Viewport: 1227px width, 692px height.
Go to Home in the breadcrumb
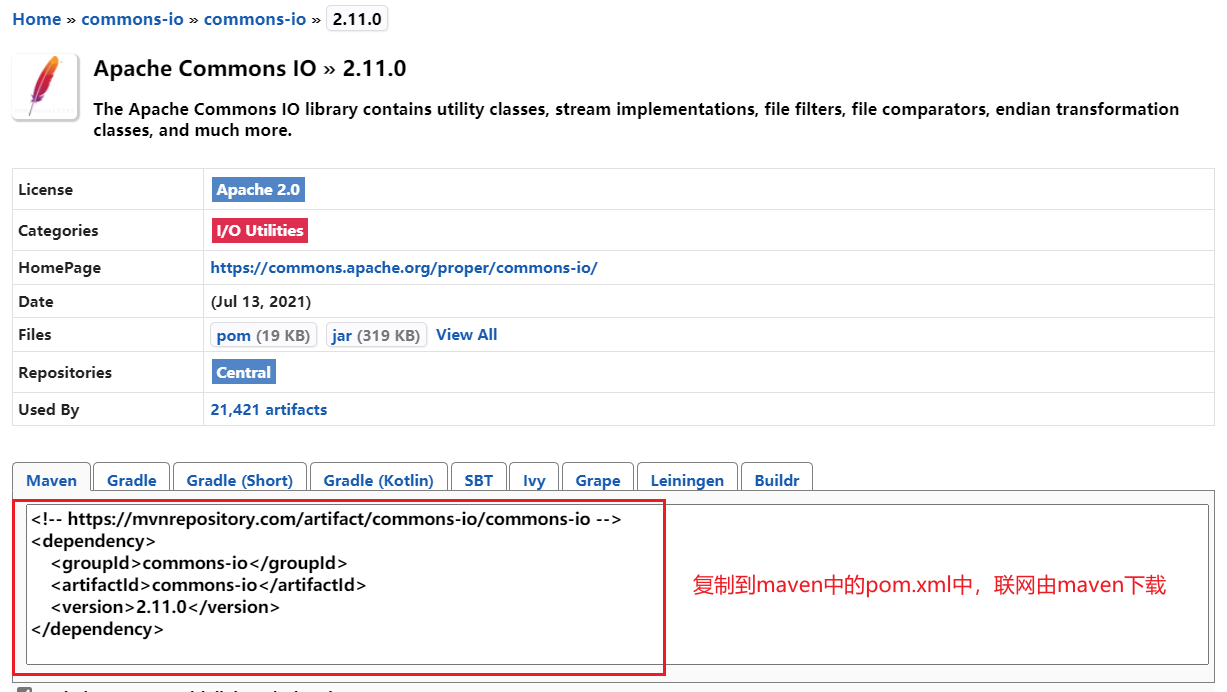36,19
